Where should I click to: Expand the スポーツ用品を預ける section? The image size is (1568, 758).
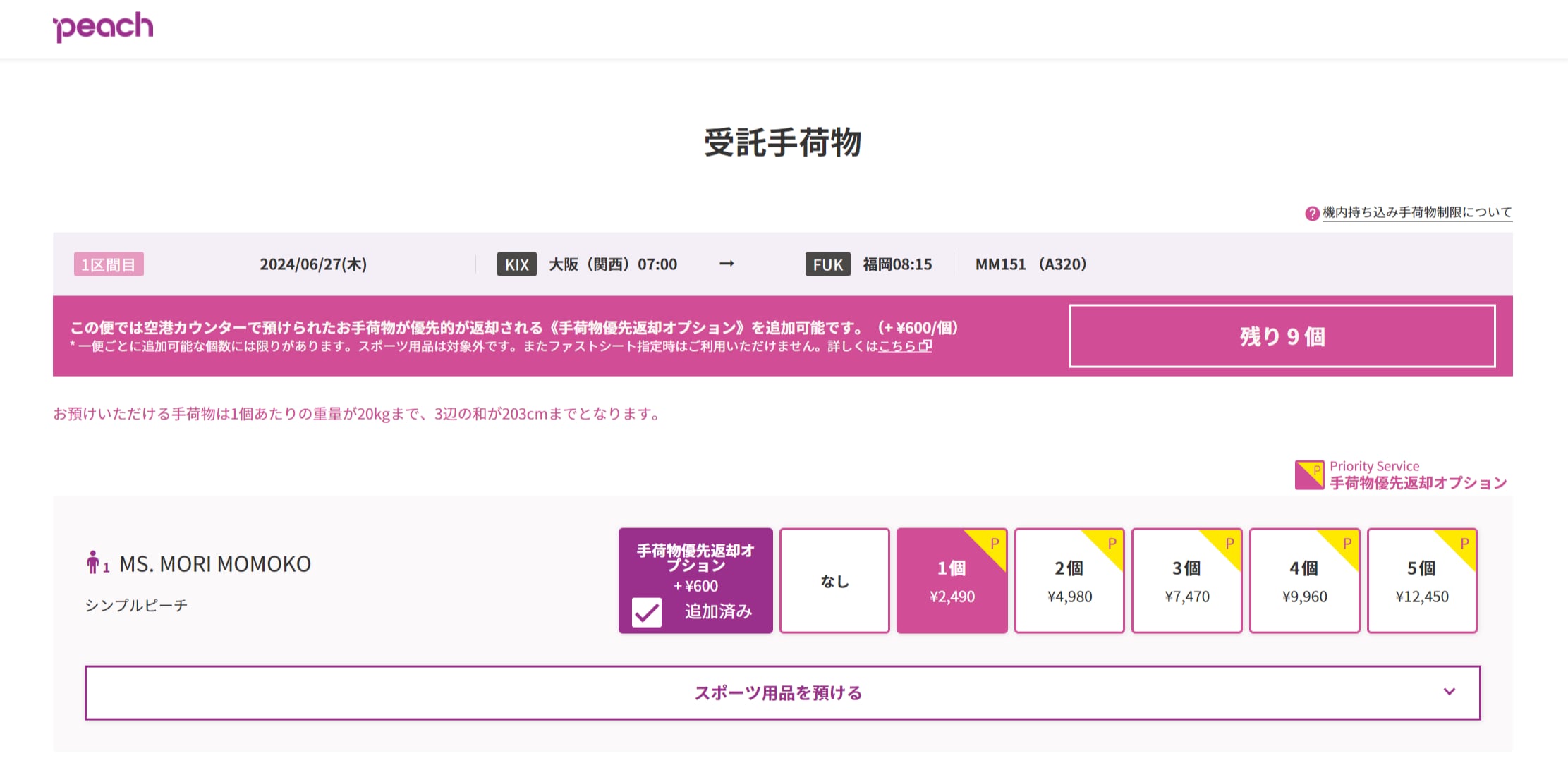[782, 693]
